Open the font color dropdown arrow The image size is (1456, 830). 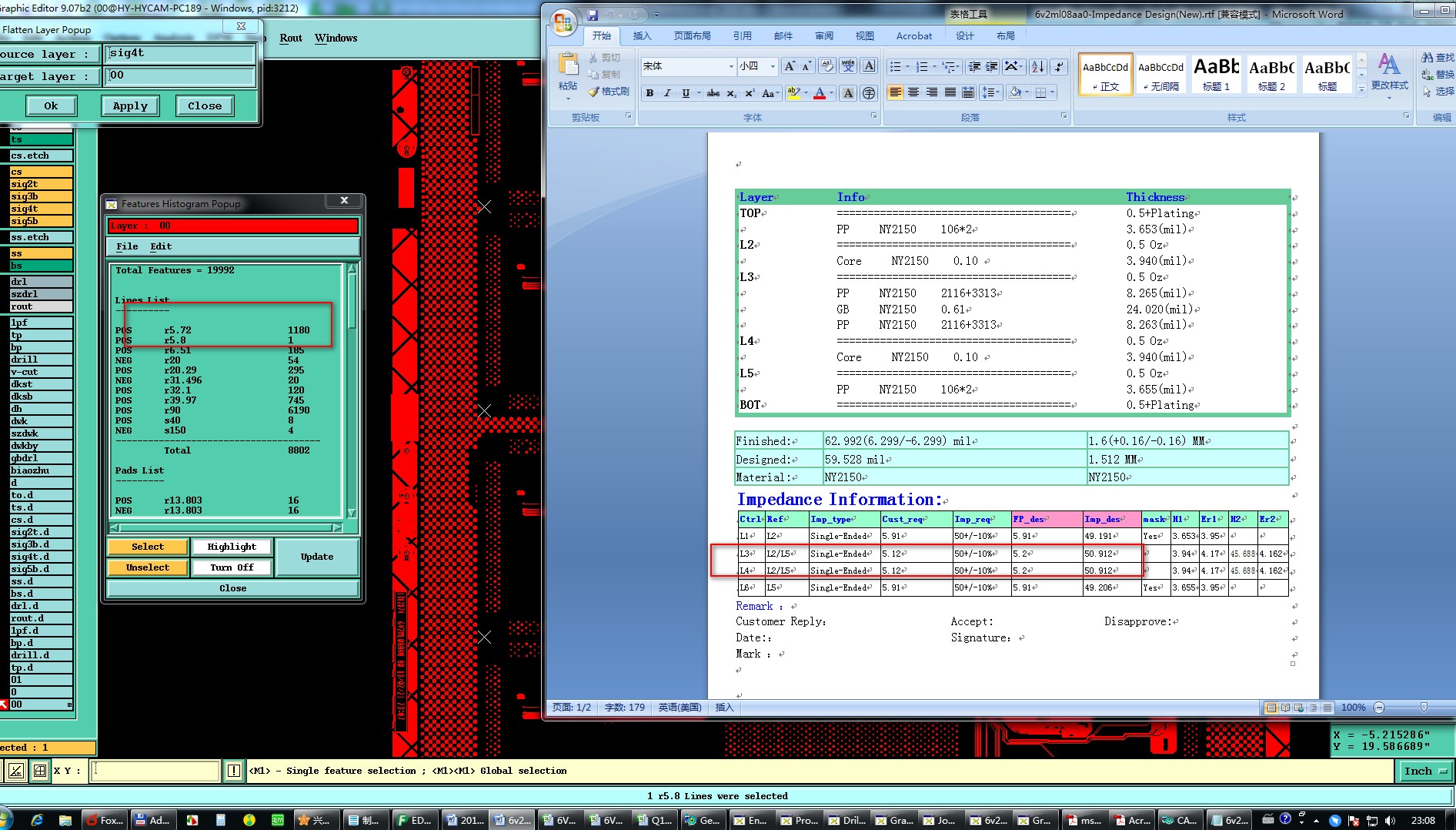click(832, 93)
